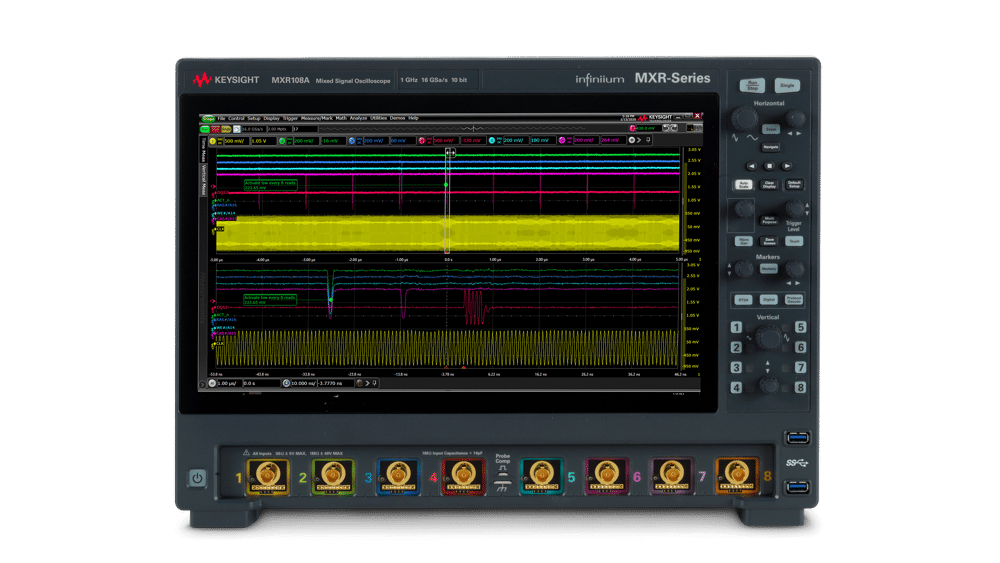Click the green Scope logo button
1000x563 pixels.
pyautogui.click(x=209, y=119)
